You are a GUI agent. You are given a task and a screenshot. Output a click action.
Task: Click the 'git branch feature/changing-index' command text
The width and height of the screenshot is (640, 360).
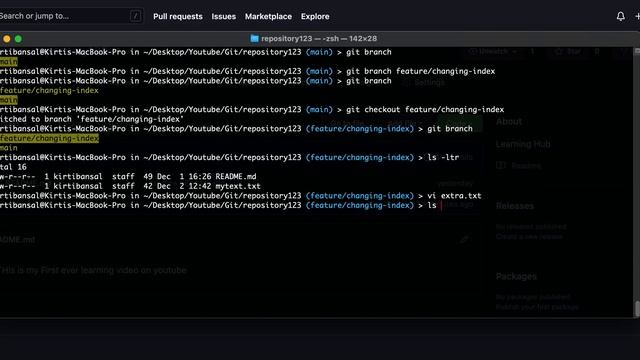420,71
